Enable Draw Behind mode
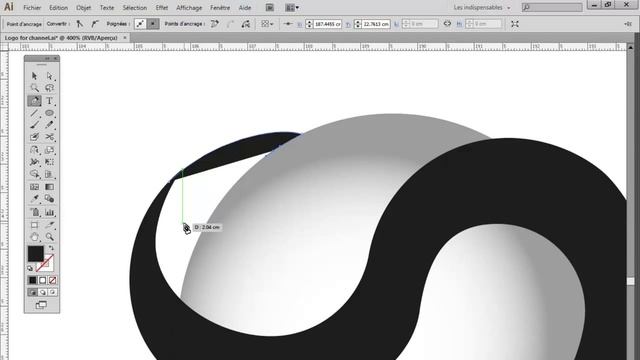This screenshot has width=640, height=360. click(x=42, y=293)
